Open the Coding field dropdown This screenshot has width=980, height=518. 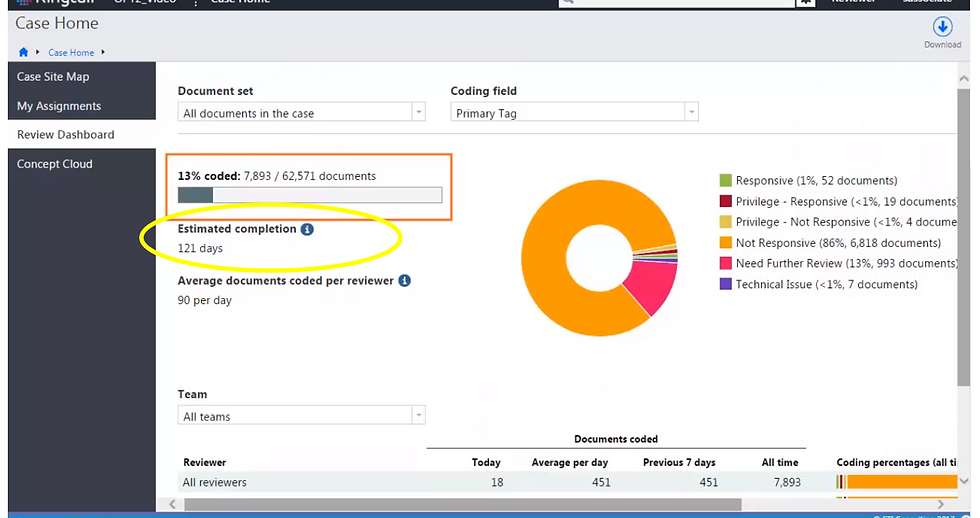click(574, 112)
